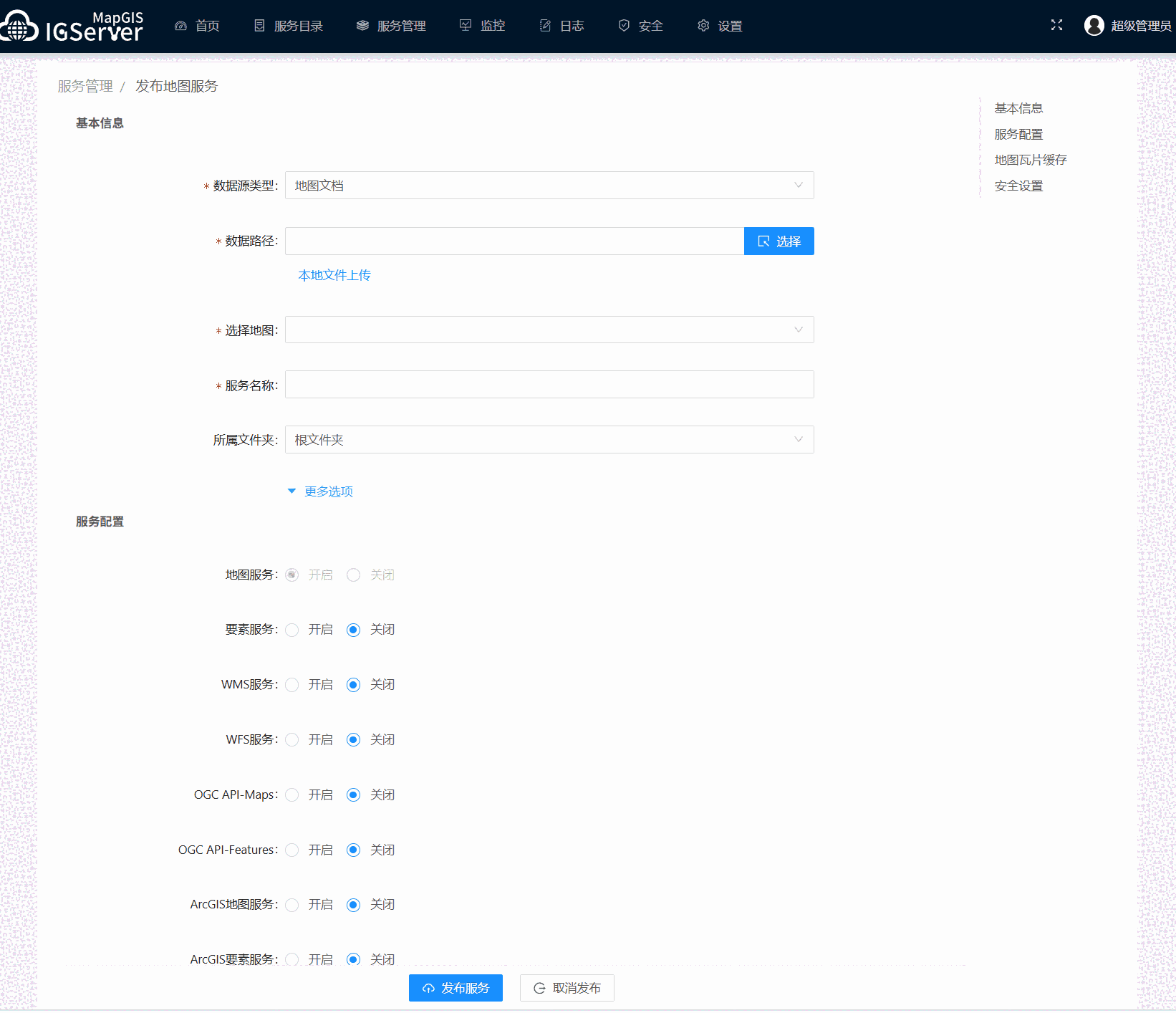Image resolution: width=1176 pixels, height=1013 pixels.
Task: Click the super administrator avatar icon
Action: pyautogui.click(x=1094, y=26)
